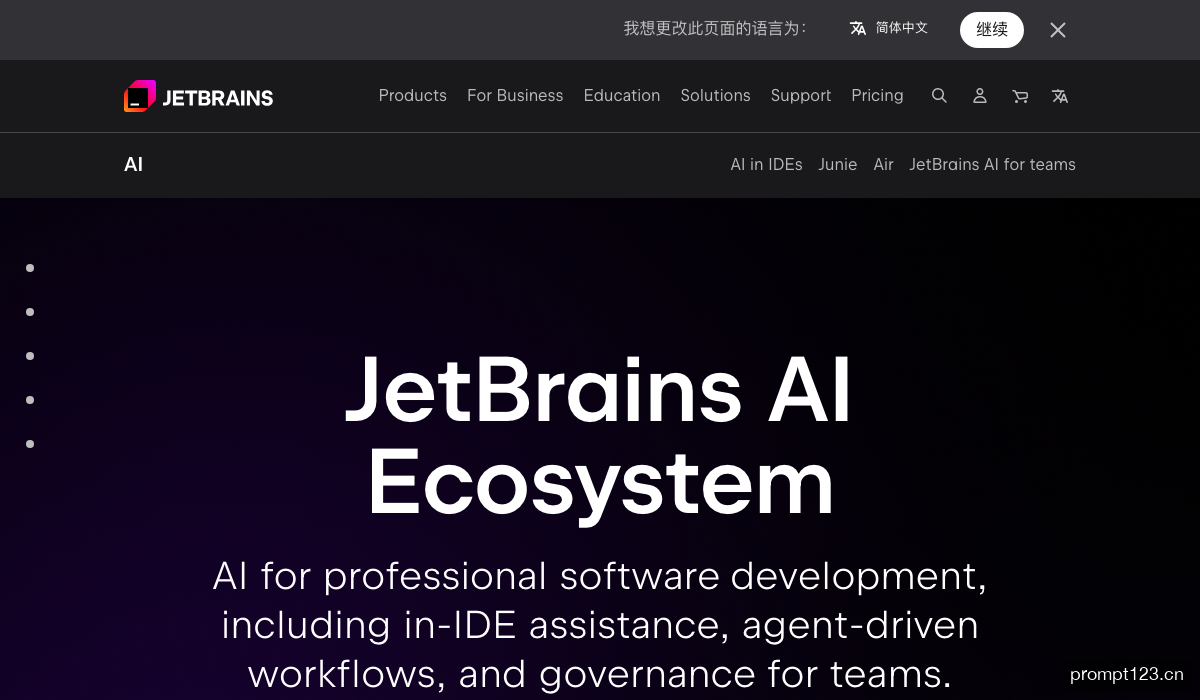Image resolution: width=1200 pixels, height=700 pixels.
Task: Open JetBrains AI for teams link
Action: (992, 165)
